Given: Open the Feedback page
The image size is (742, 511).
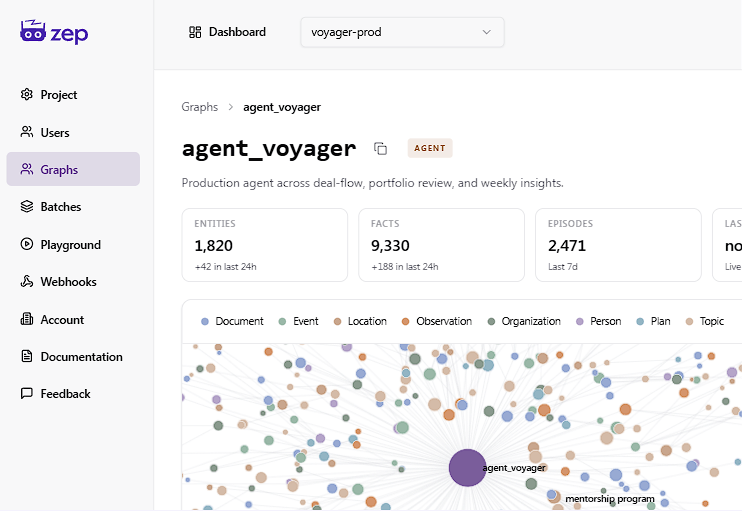Looking at the screenshot, I should pos(73,394).
